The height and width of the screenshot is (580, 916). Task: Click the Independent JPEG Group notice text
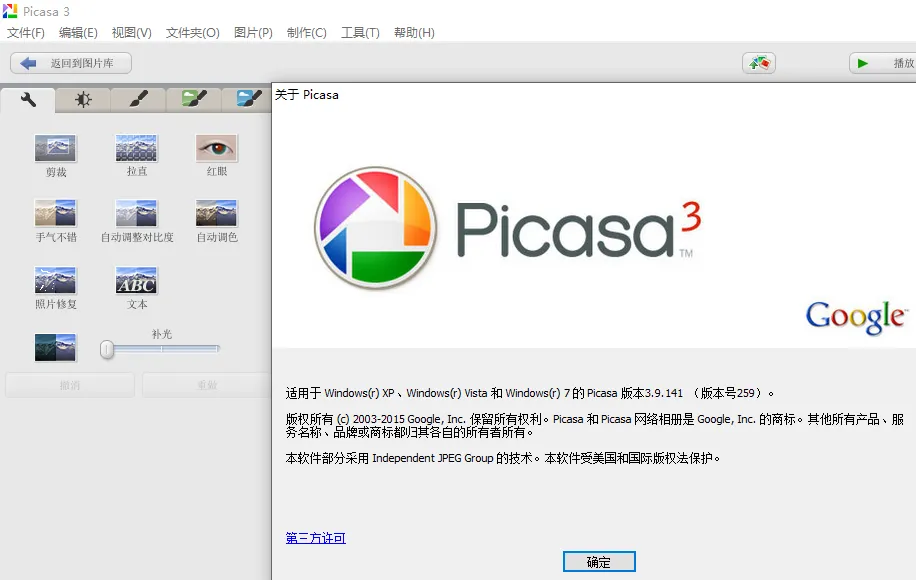point(503,459)
